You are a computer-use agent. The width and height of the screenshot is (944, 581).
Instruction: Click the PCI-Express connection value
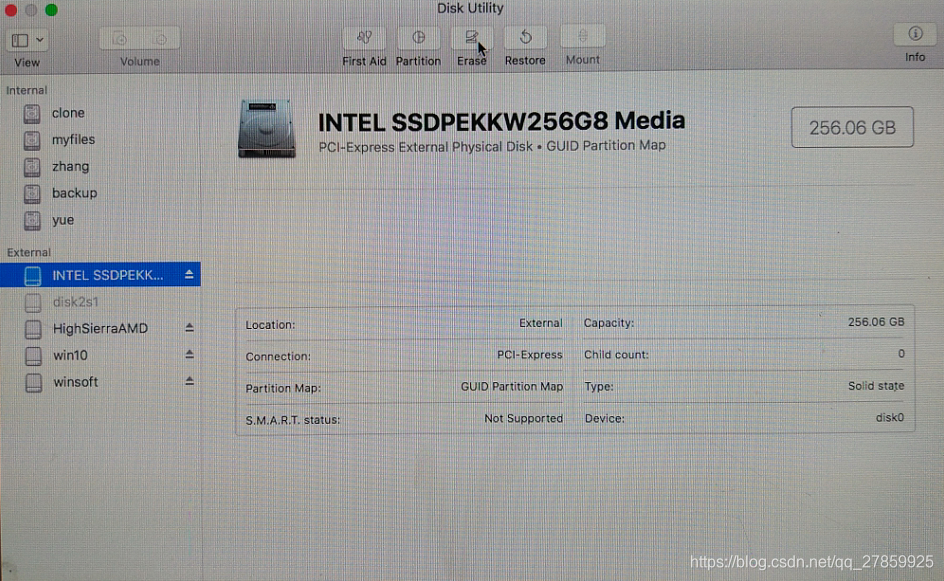pos(530,355)
